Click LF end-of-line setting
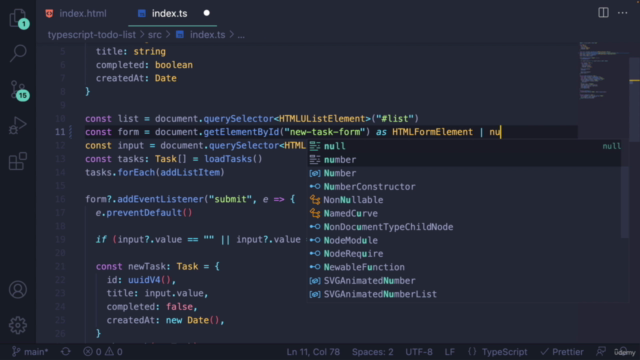640x360 pixels. pyautogui.click(x=449, y=352)
